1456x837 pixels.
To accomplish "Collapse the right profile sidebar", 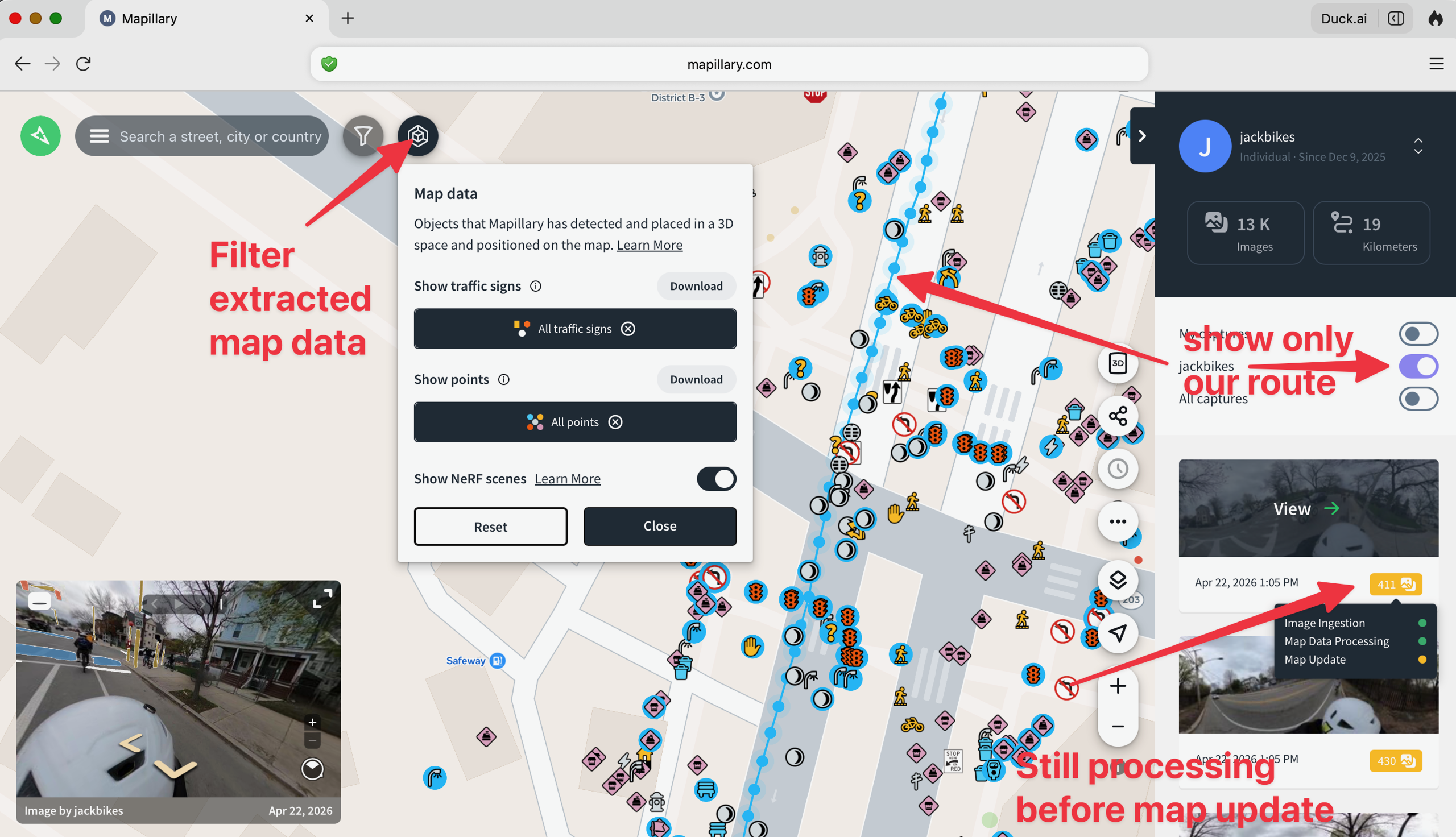I will tap(1142, 136).
